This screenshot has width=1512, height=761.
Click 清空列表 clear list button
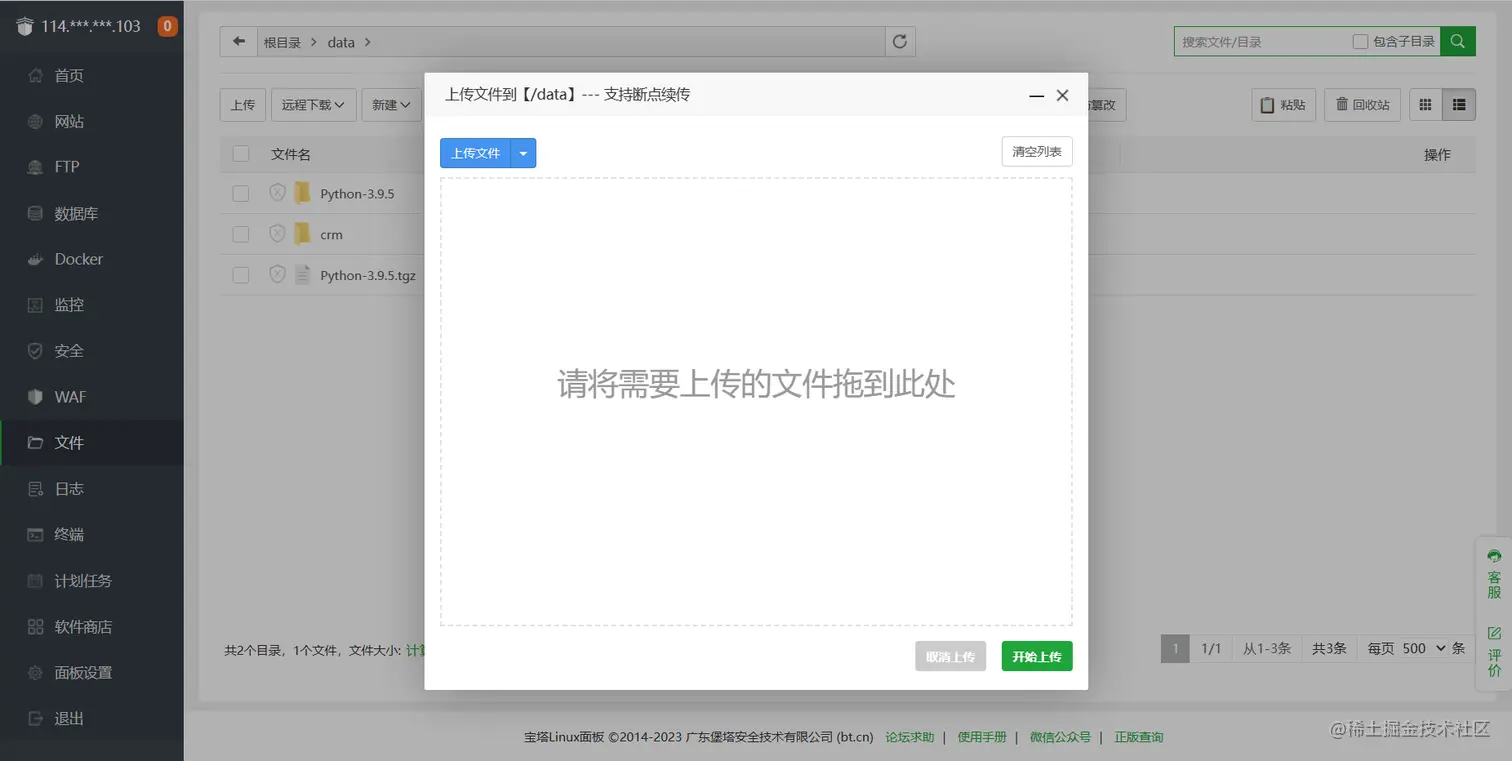tap(1037, 152)
